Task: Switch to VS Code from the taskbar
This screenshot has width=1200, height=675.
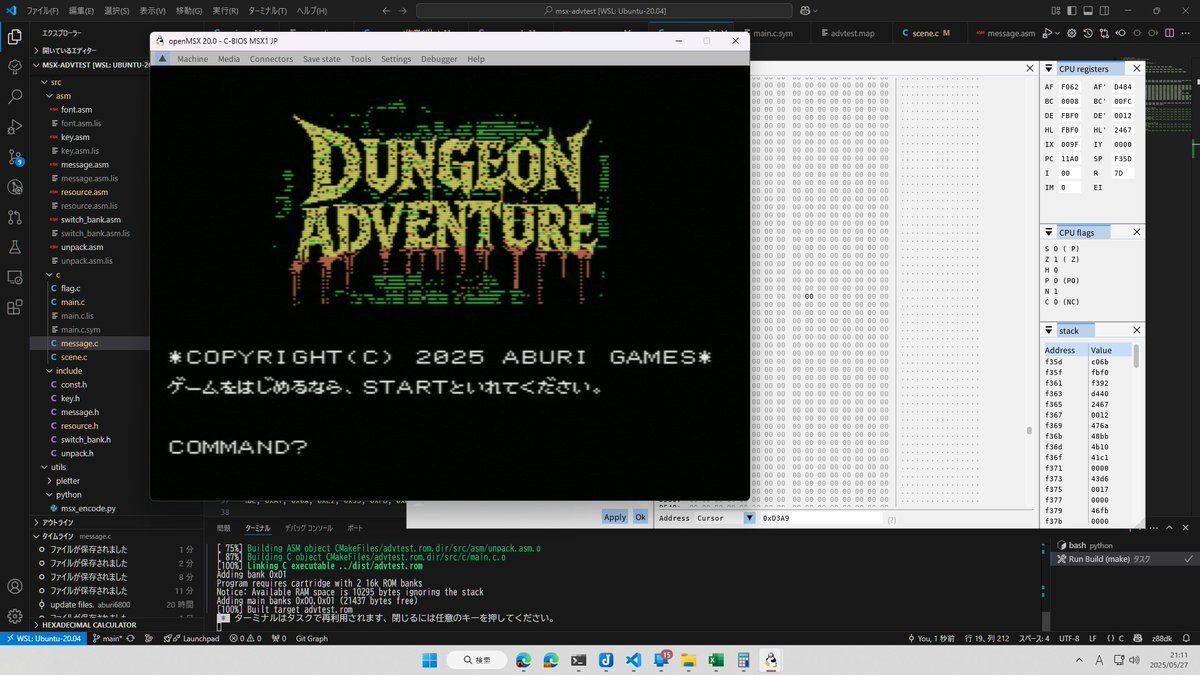Action: point(633,660)
